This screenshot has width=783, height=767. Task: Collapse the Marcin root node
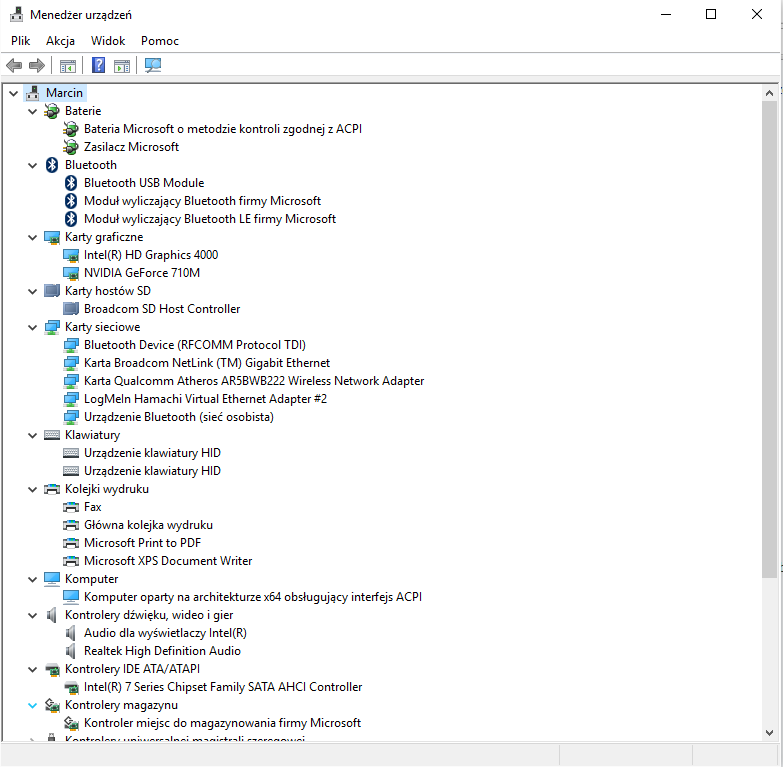click(13, 93)
